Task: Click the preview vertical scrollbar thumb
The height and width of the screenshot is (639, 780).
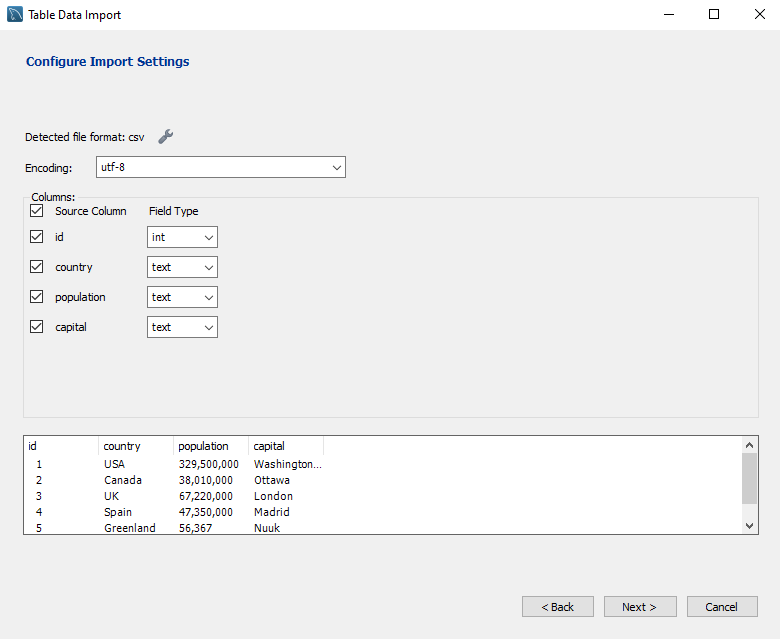Action: 749,478
